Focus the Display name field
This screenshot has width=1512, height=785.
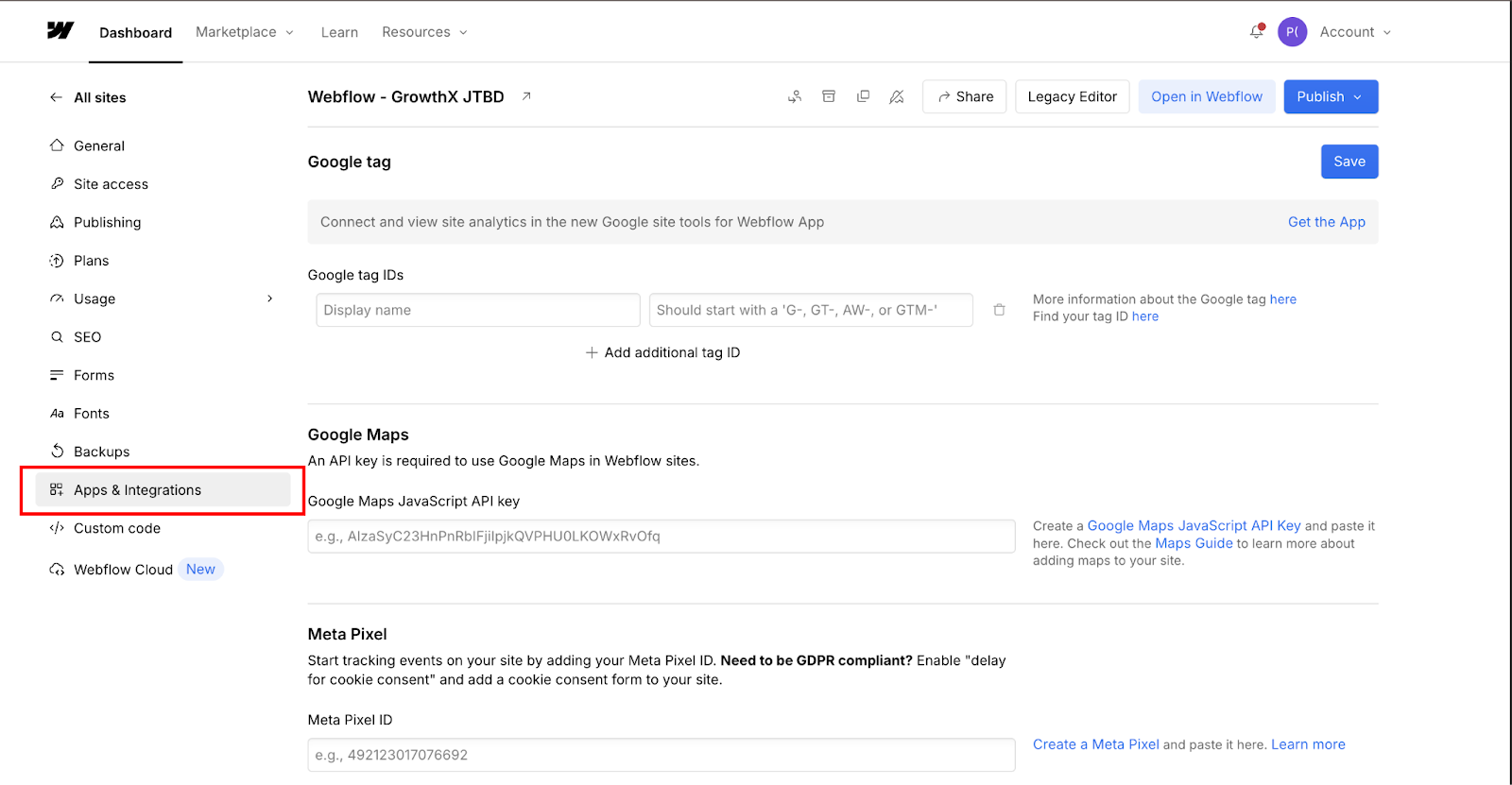478,310
